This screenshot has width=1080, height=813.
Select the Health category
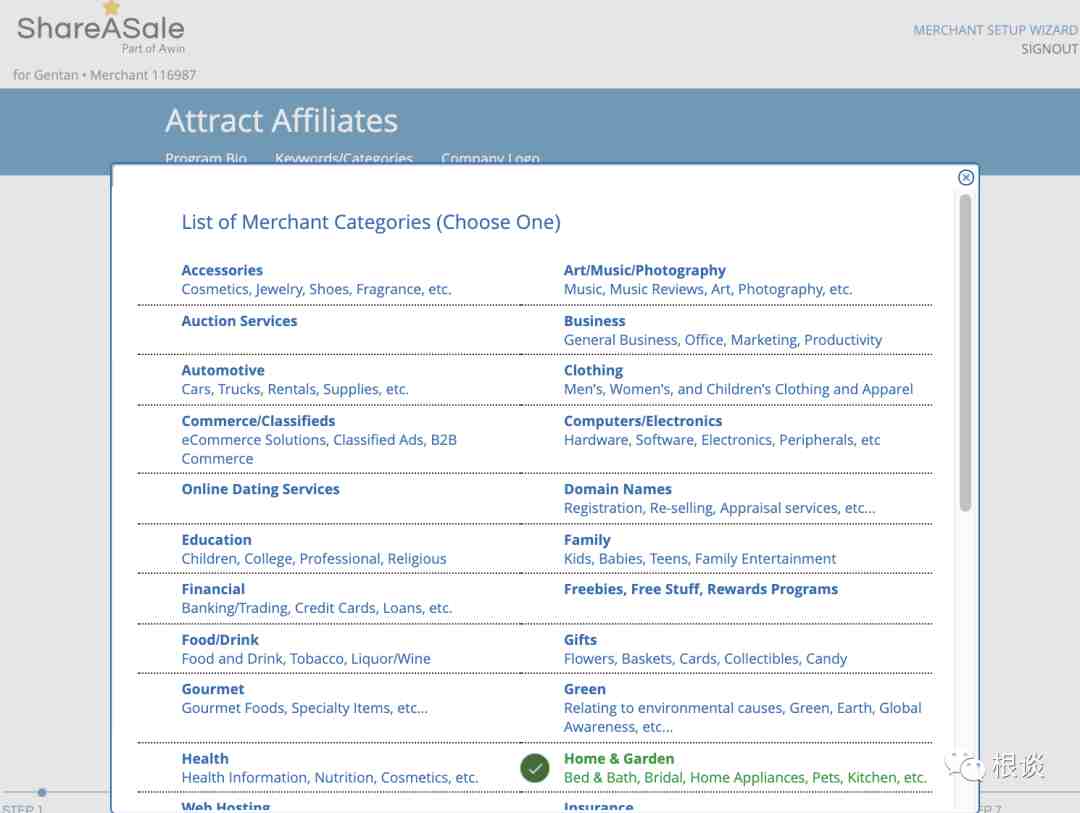click(x=205, y=759)
